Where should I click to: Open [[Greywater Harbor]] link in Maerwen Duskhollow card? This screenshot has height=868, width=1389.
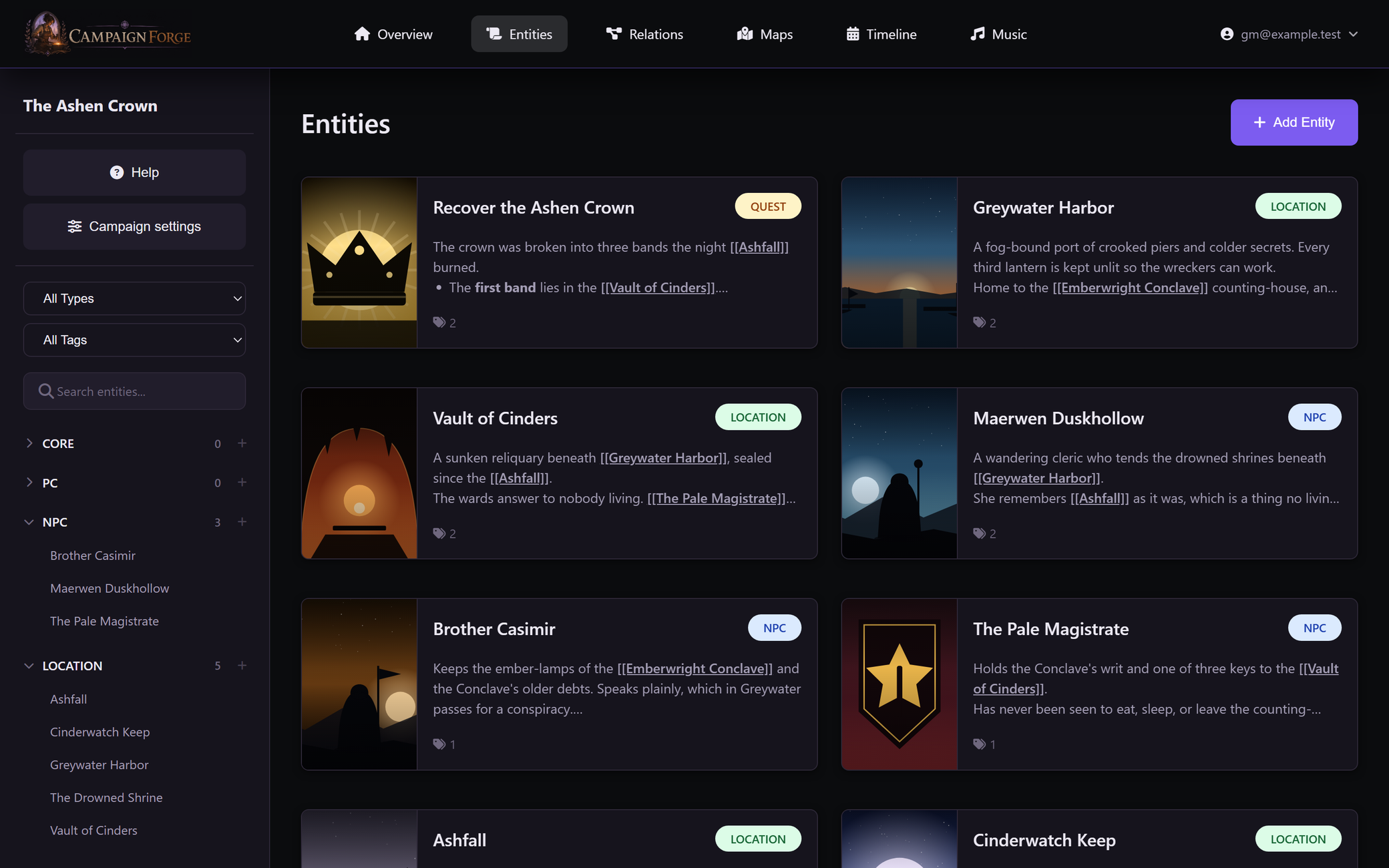(1036, 478)
